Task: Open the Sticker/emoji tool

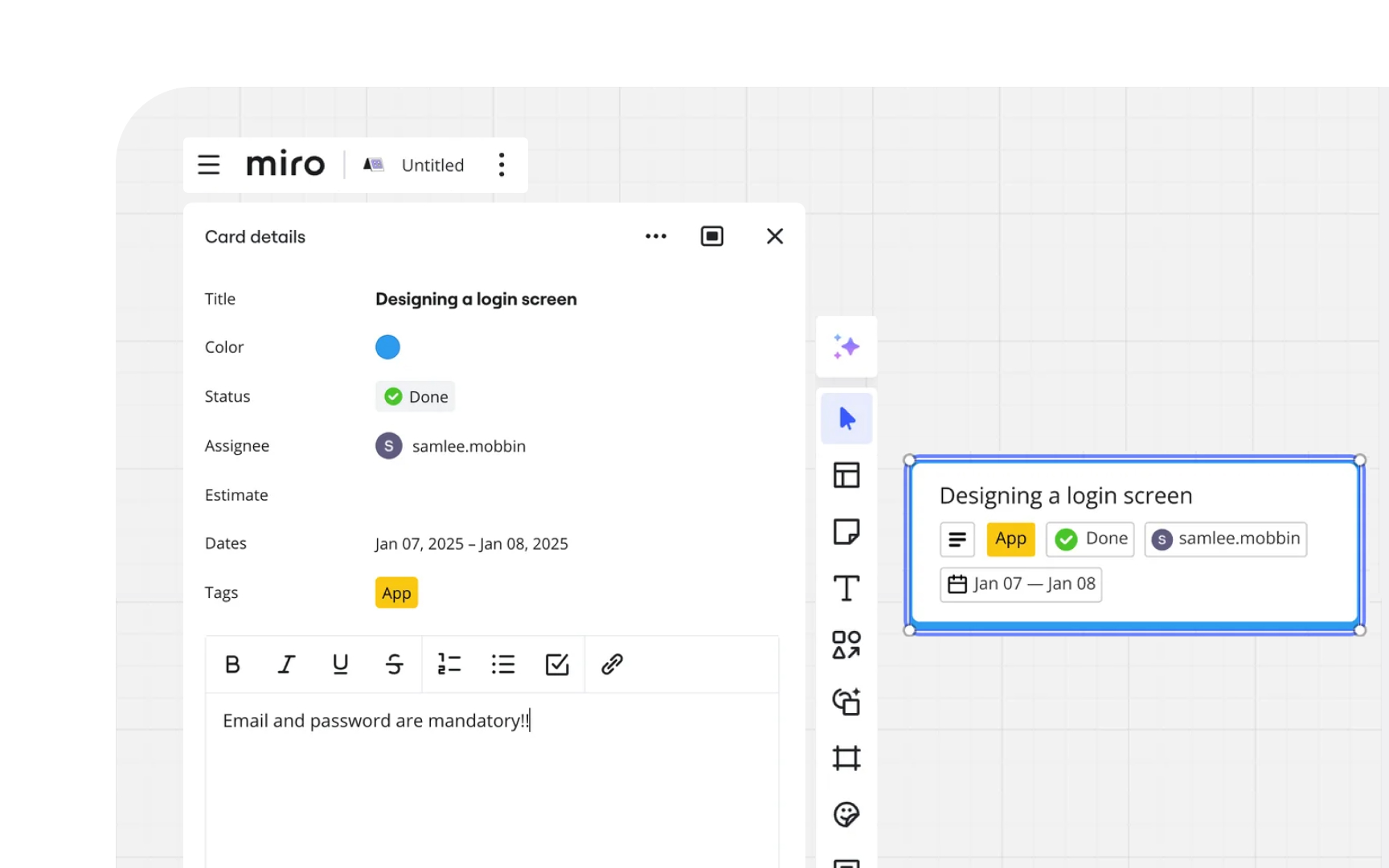Action: pos(846,814)
